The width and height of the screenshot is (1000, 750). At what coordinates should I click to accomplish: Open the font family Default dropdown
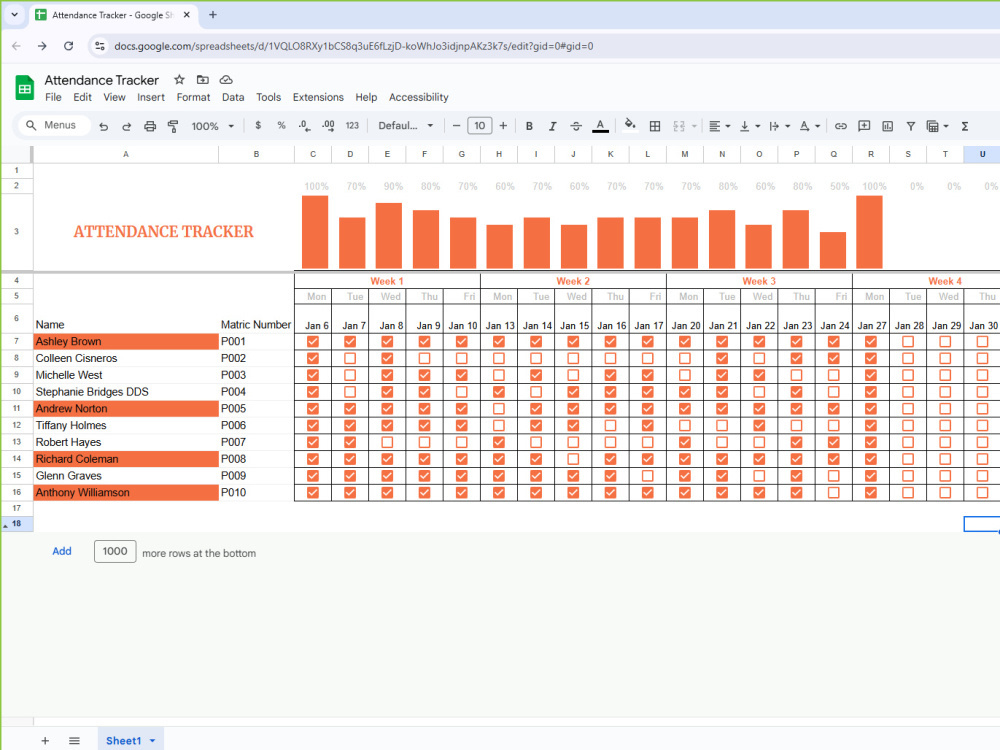pyautogui.click(x=406, y=126)
